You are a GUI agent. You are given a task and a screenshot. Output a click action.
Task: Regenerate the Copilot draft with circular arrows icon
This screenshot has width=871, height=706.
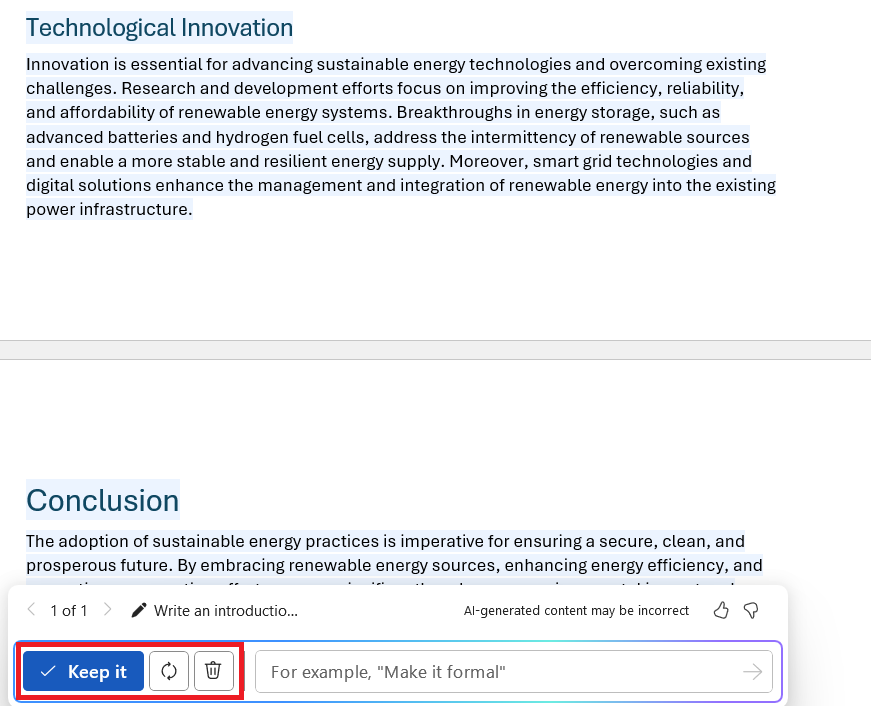169,671
